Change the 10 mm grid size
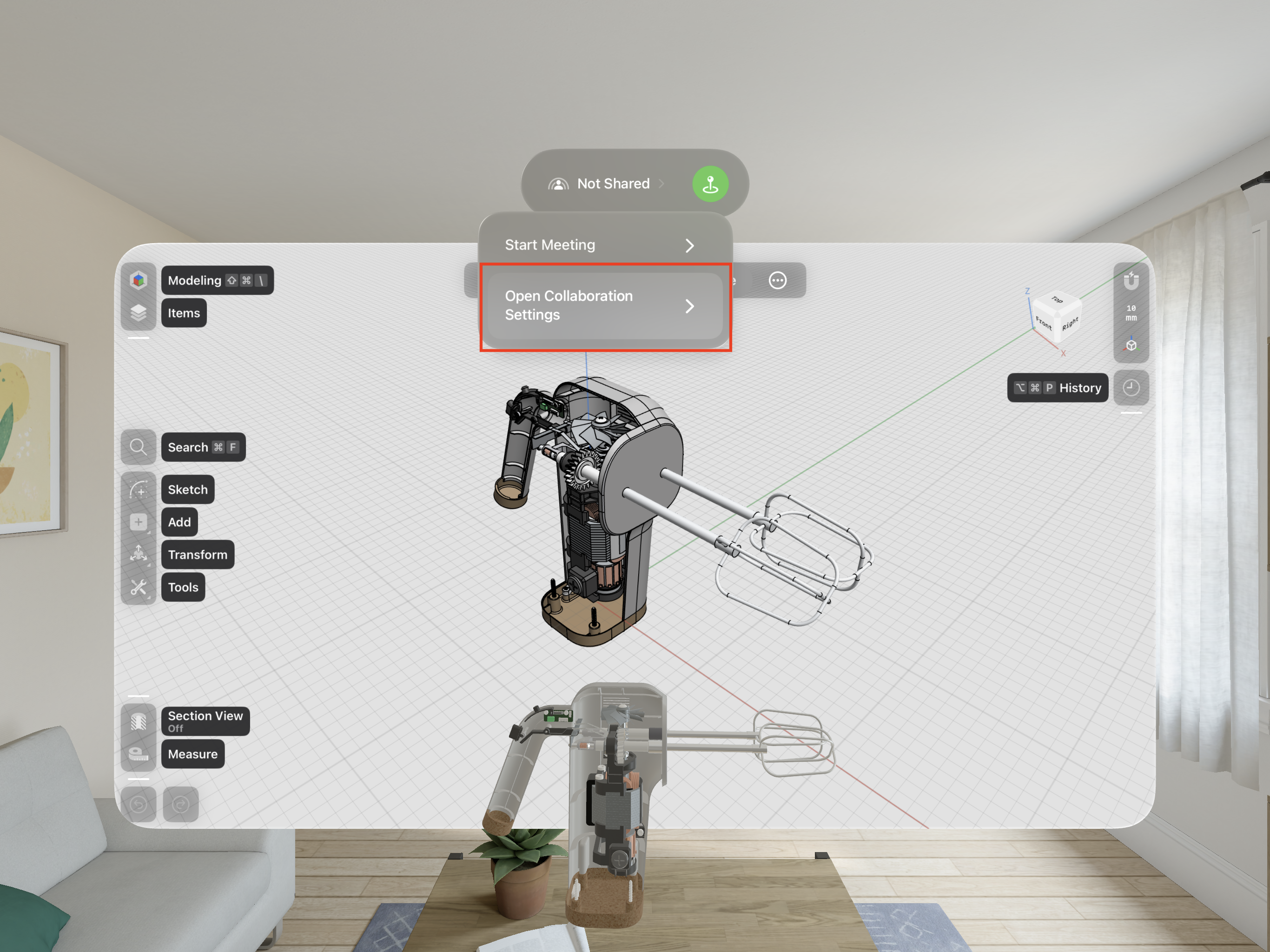 [1131, 313]
